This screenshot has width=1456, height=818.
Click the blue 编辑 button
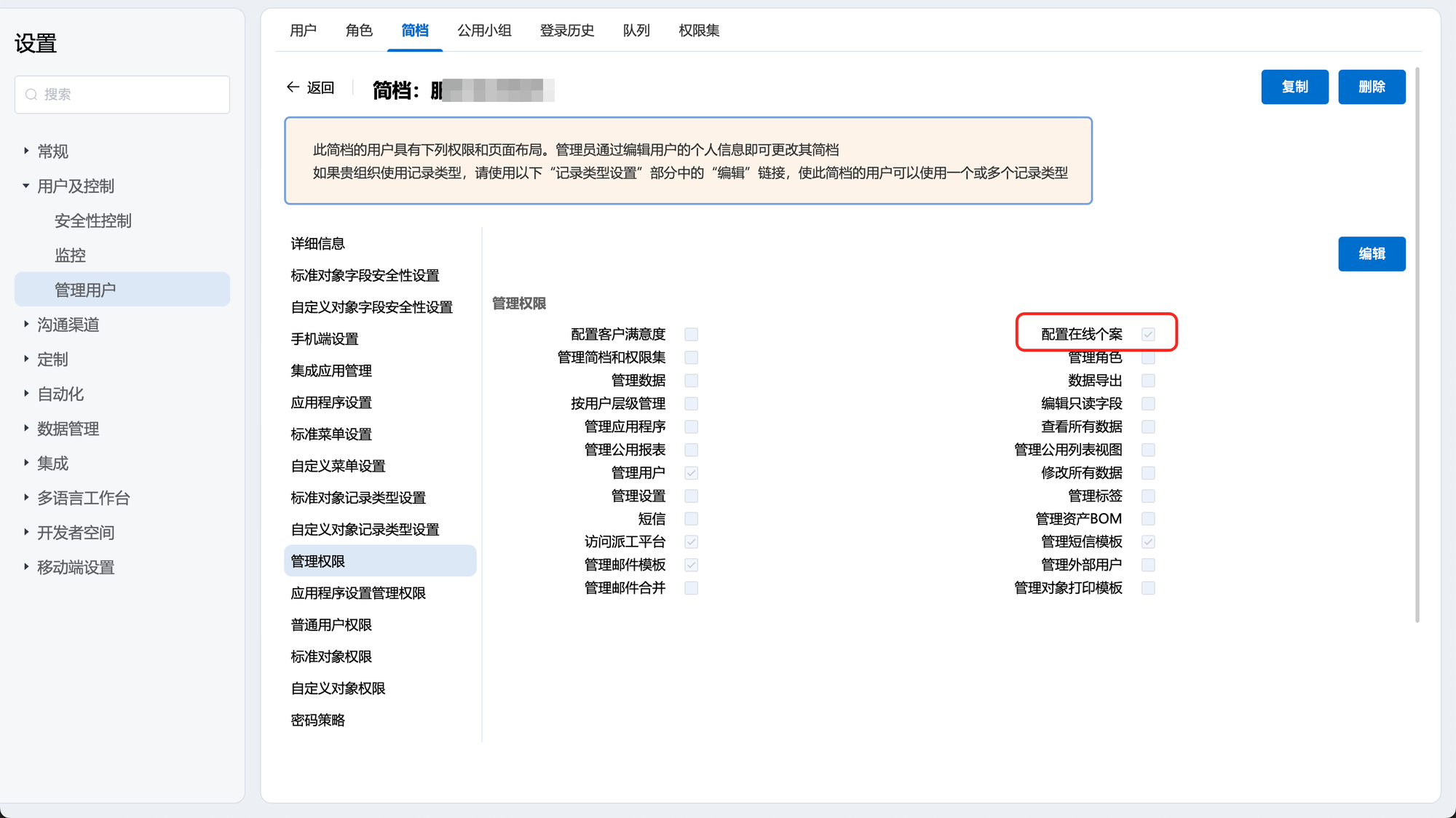(1372, 254)
